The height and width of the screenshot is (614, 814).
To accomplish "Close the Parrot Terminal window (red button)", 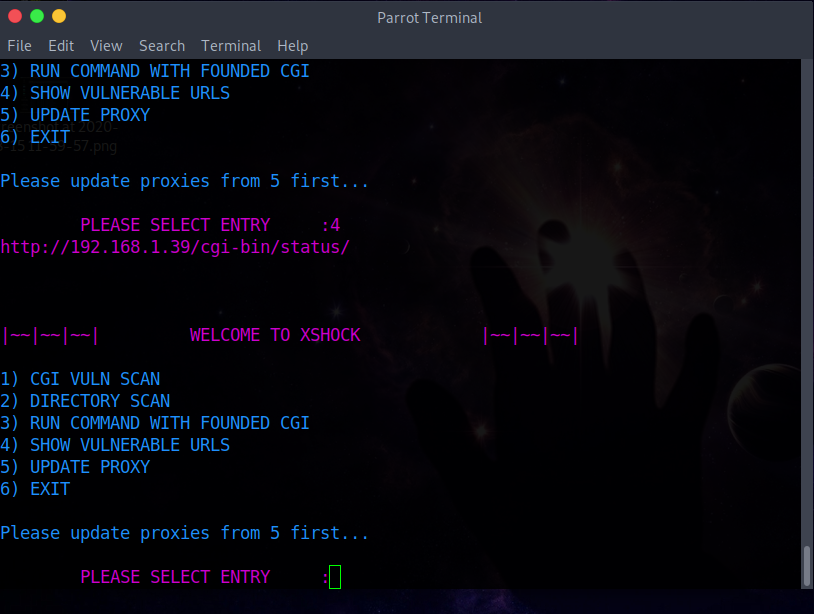I will pos(15,17).
